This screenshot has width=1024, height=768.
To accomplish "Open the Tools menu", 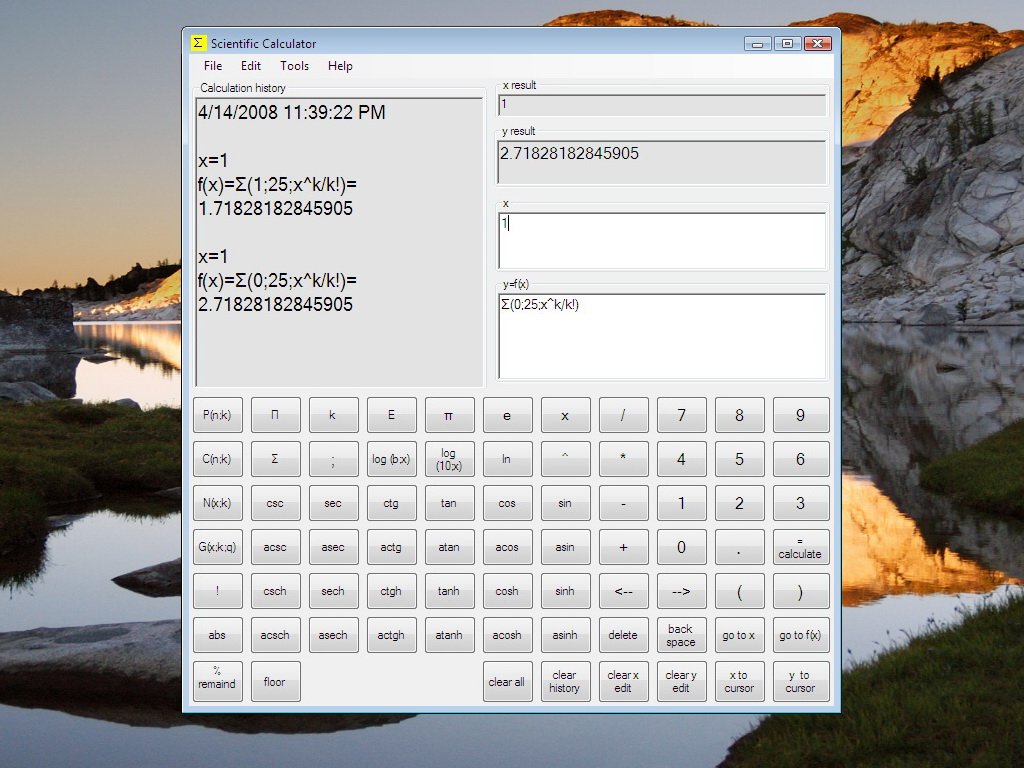I will click(295, 66).
